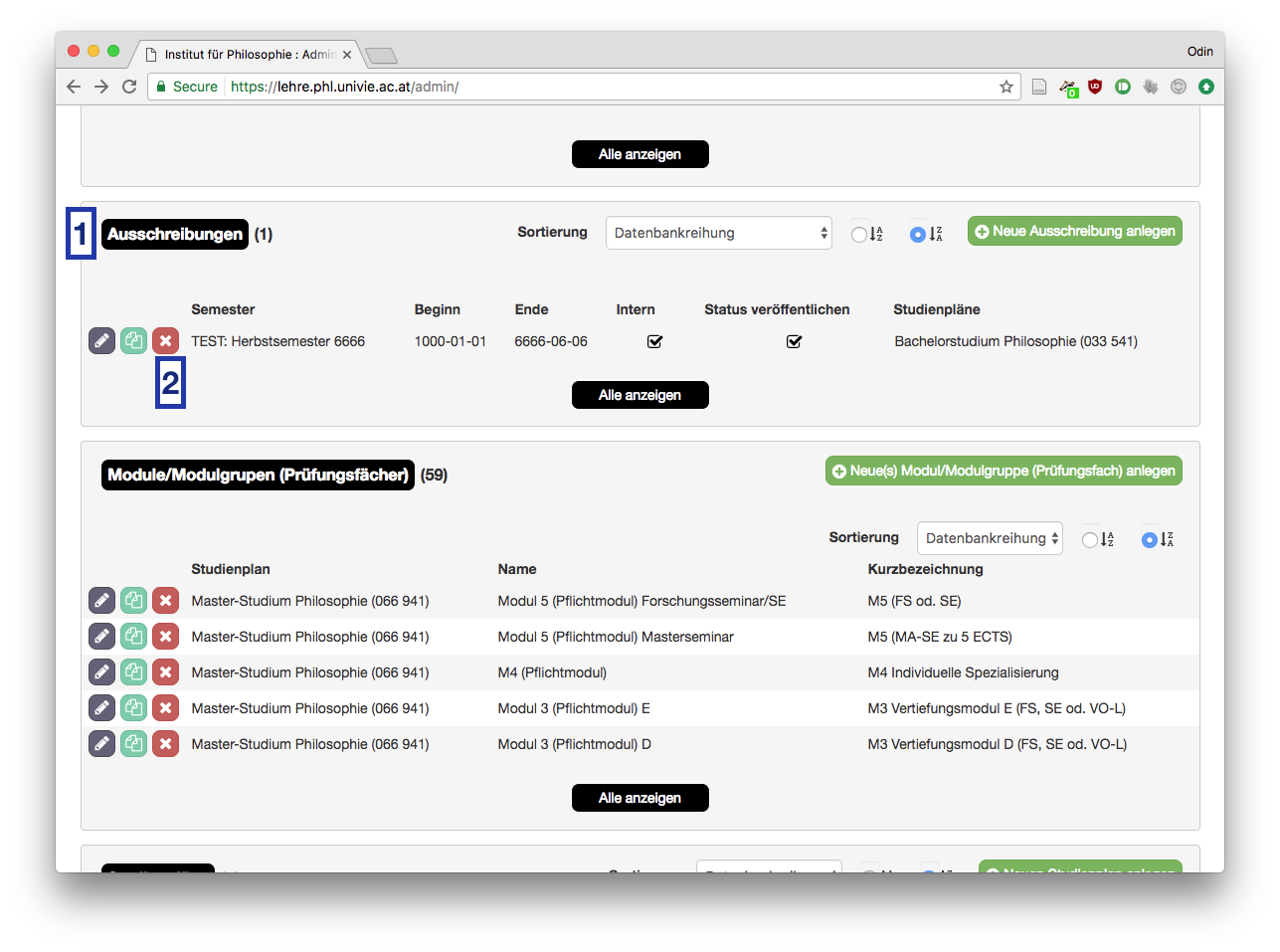Toggle the Intern checkbox for Herbstsemester 6666
The image size is (1280, 952).
pyautogui.click(x=654, y=341)
